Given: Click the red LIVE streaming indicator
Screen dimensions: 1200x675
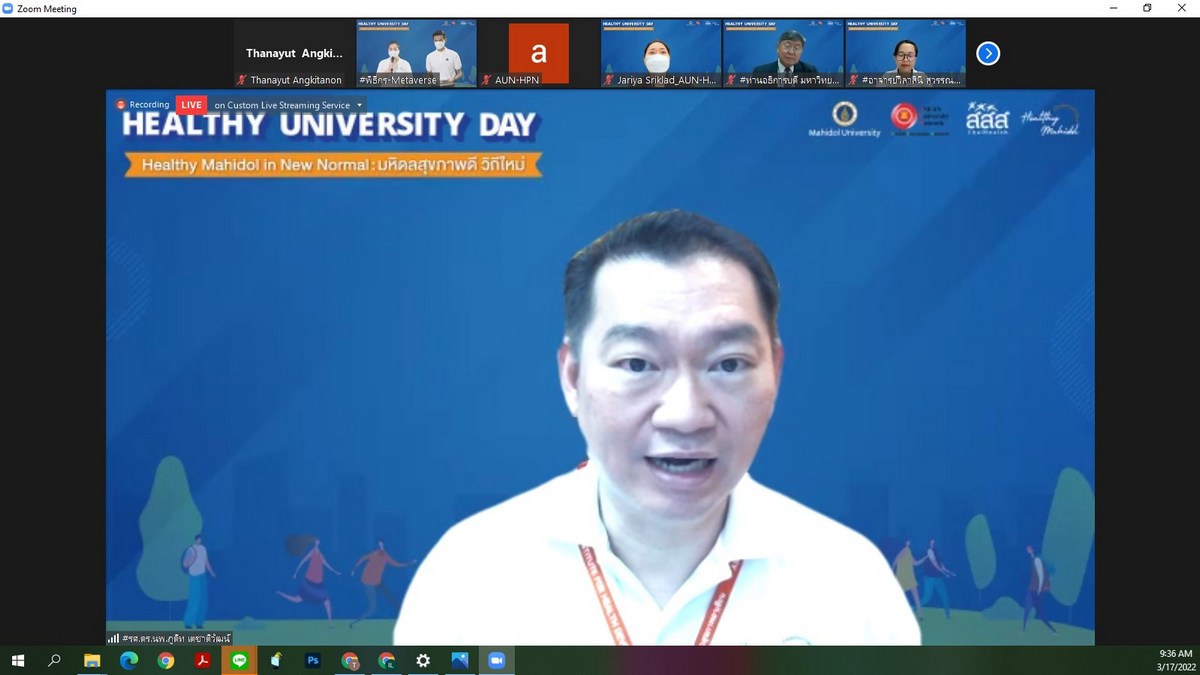Looking at the screenshot, I should point(191,105).
